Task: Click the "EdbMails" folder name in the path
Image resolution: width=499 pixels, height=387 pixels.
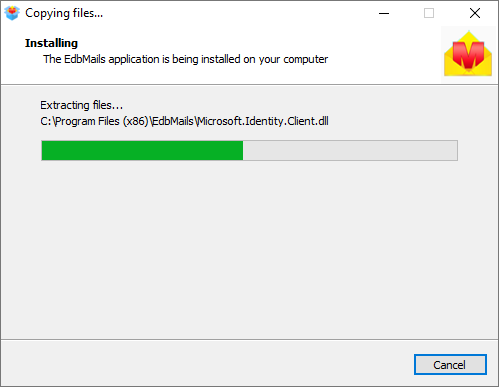Action: point(173,121)
